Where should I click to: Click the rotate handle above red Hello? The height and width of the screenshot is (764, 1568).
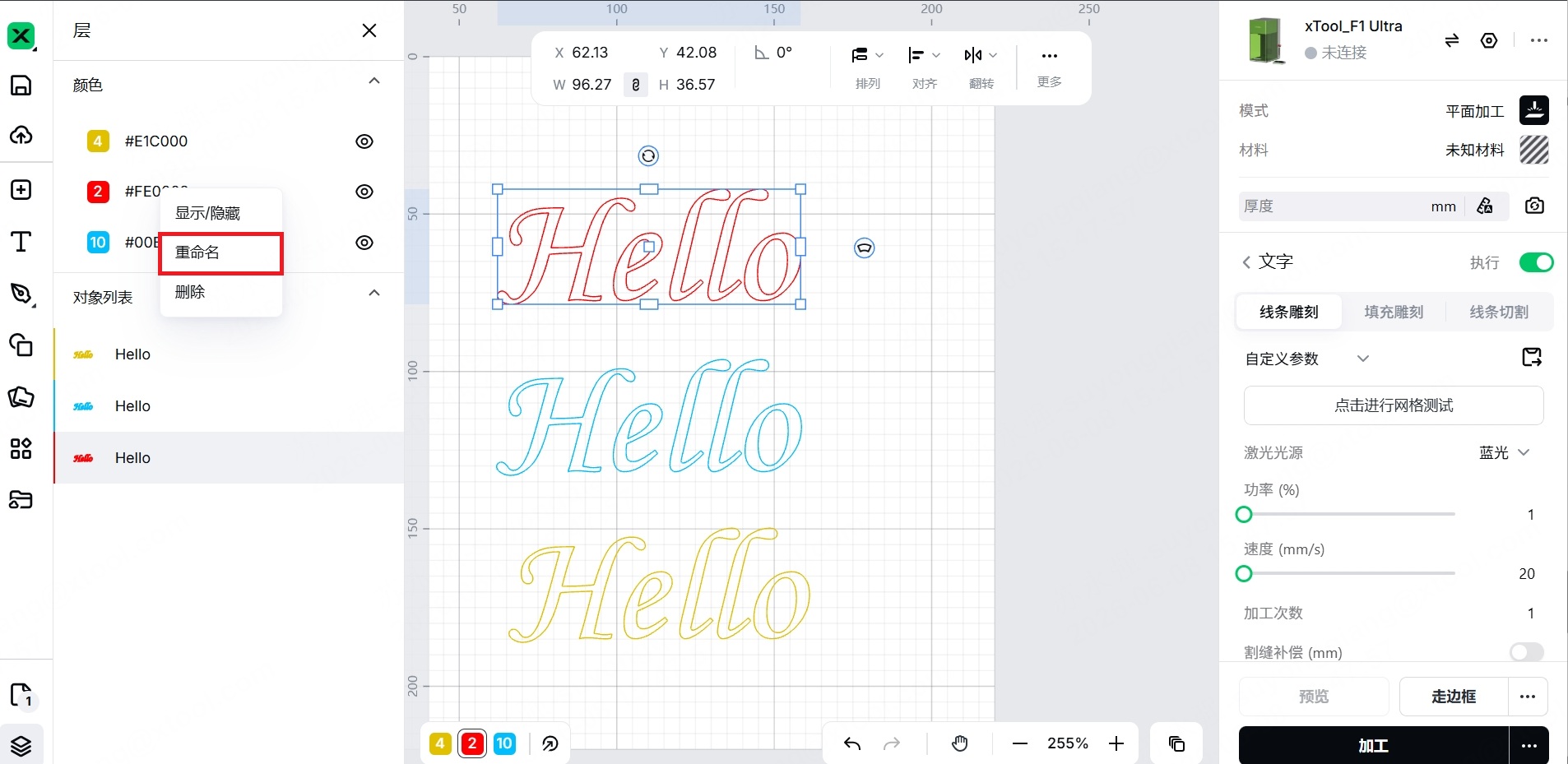coord(648,156)
